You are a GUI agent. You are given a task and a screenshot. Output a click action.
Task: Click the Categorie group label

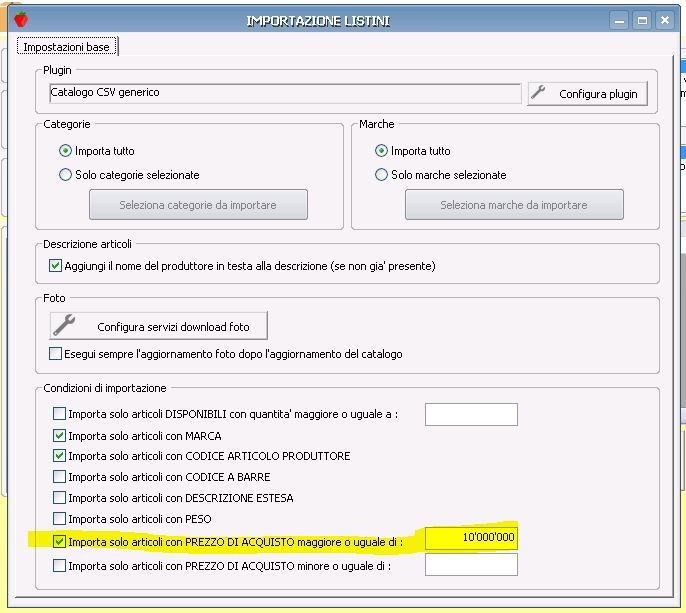[66, 124]
